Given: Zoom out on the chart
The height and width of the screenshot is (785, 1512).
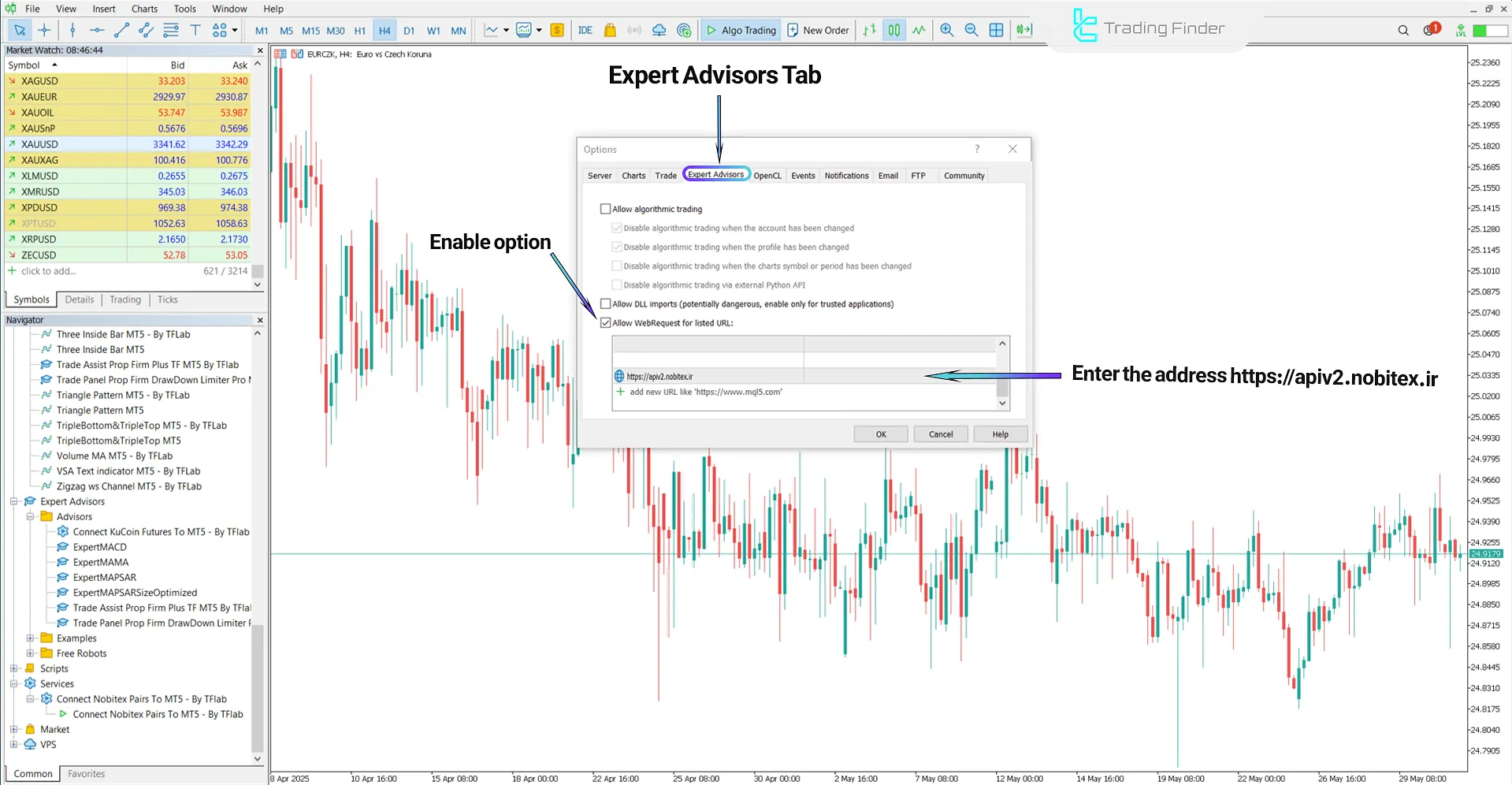Looking at the screenshot, I should (x=971, y=30).
